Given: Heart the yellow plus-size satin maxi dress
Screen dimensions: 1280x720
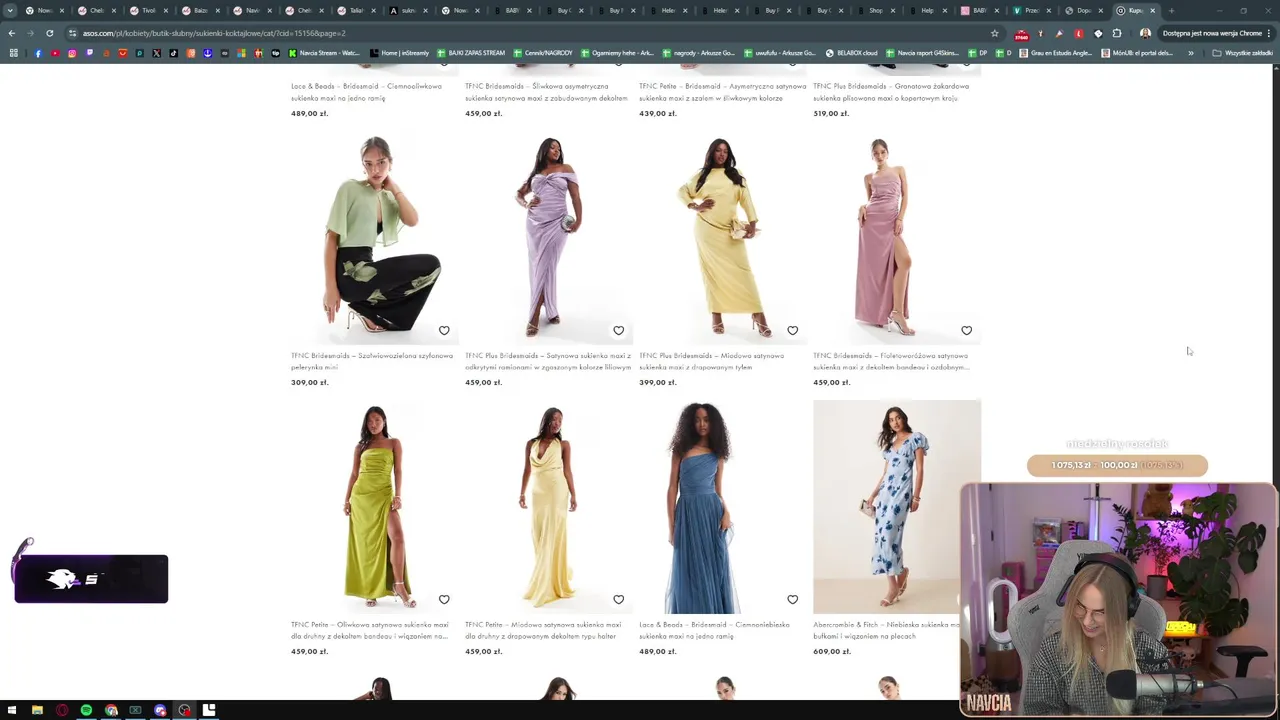Looking at the screenshot, I should point(792,330).
